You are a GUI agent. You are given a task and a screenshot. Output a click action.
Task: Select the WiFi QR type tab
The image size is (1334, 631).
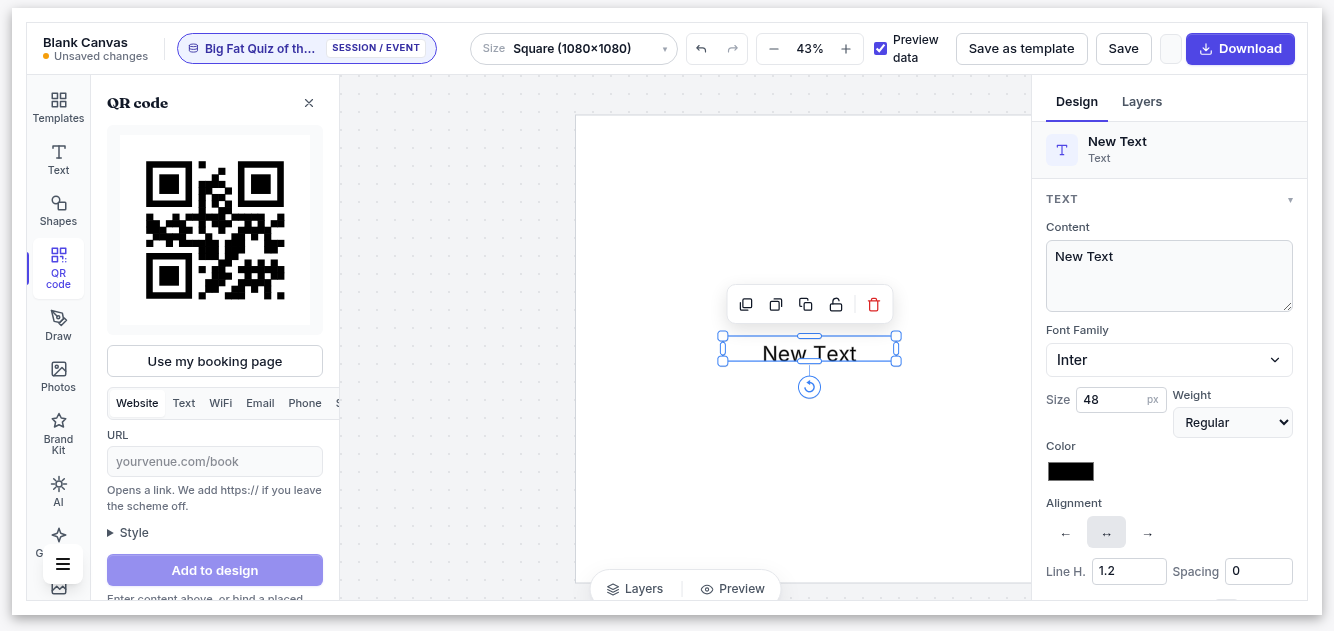point(221,403)
